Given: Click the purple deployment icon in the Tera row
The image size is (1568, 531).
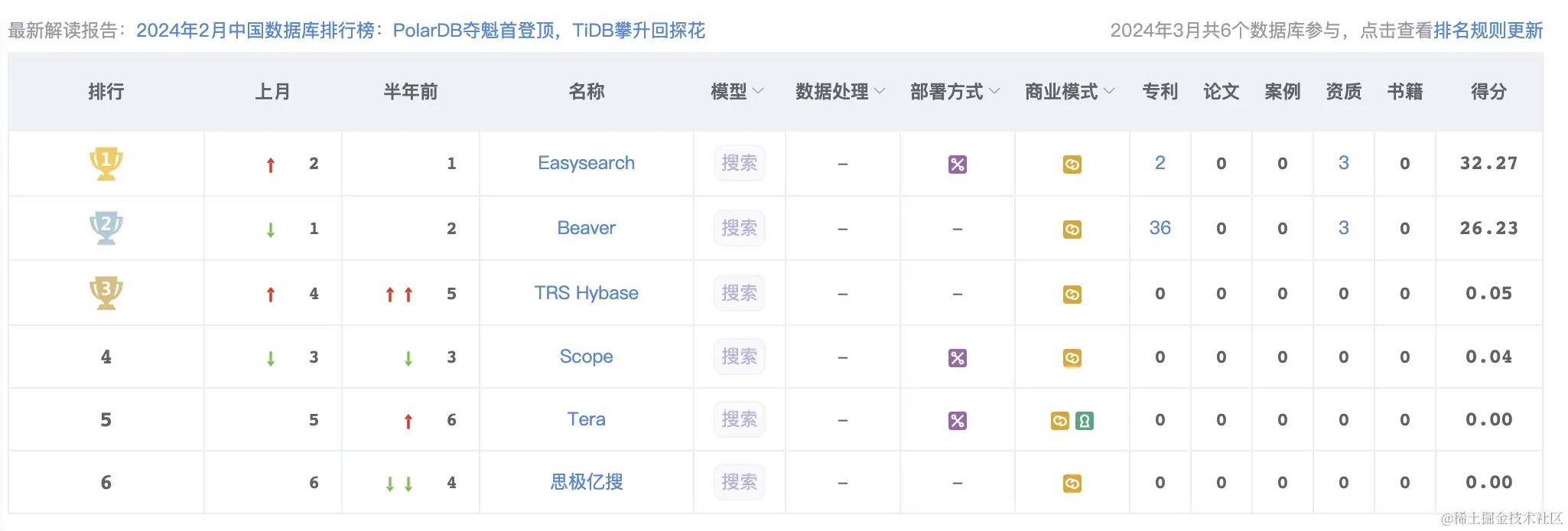Looking at the screenshot, I should point(958,421).
